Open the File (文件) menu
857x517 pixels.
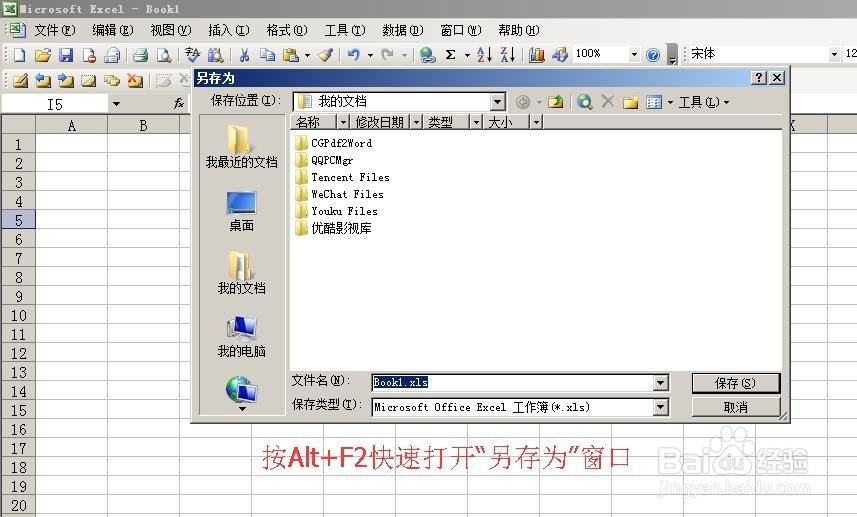pyautogui.click(x=55, y=30)
